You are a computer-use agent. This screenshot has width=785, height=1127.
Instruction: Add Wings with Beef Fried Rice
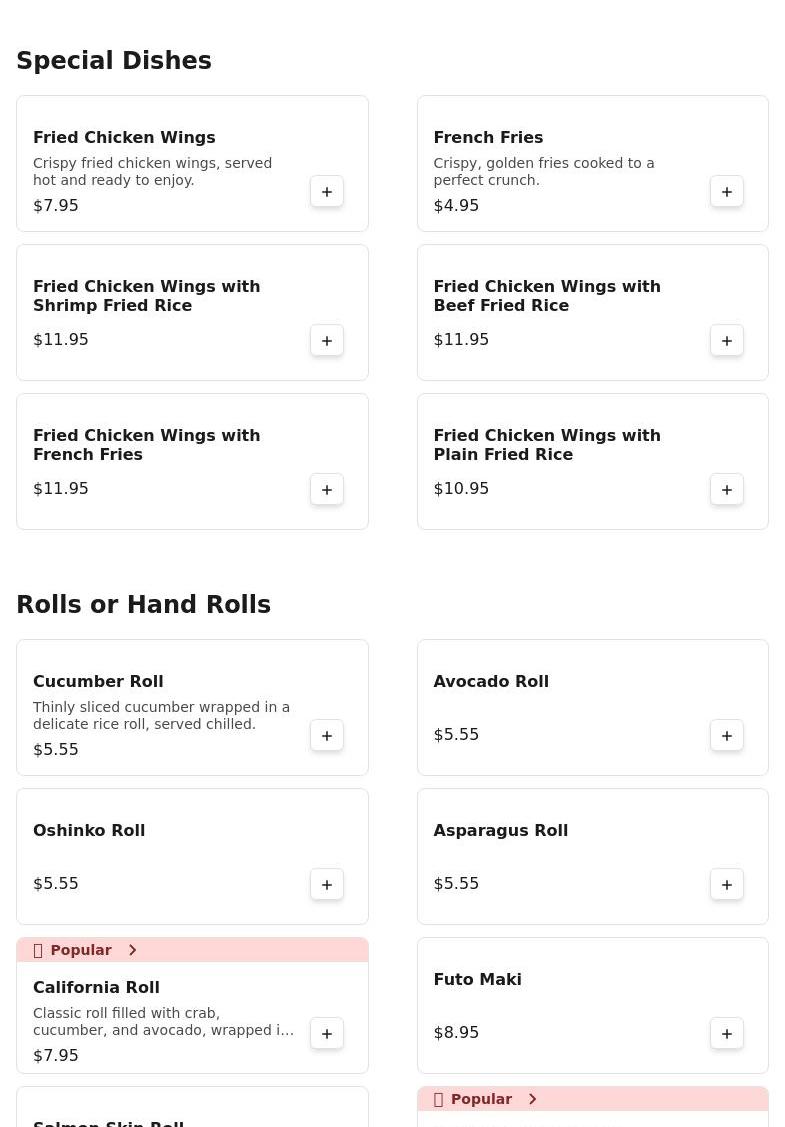pos(727,341)
